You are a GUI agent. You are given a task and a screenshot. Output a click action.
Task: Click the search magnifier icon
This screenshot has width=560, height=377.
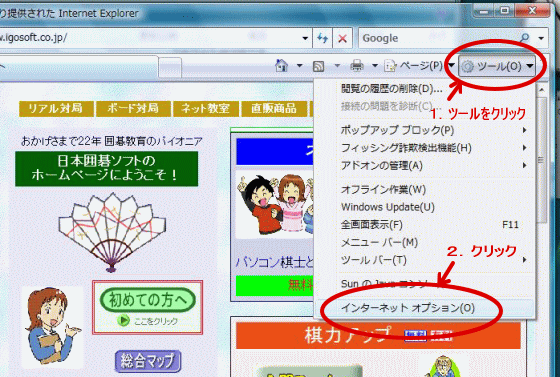pos(524,37)
